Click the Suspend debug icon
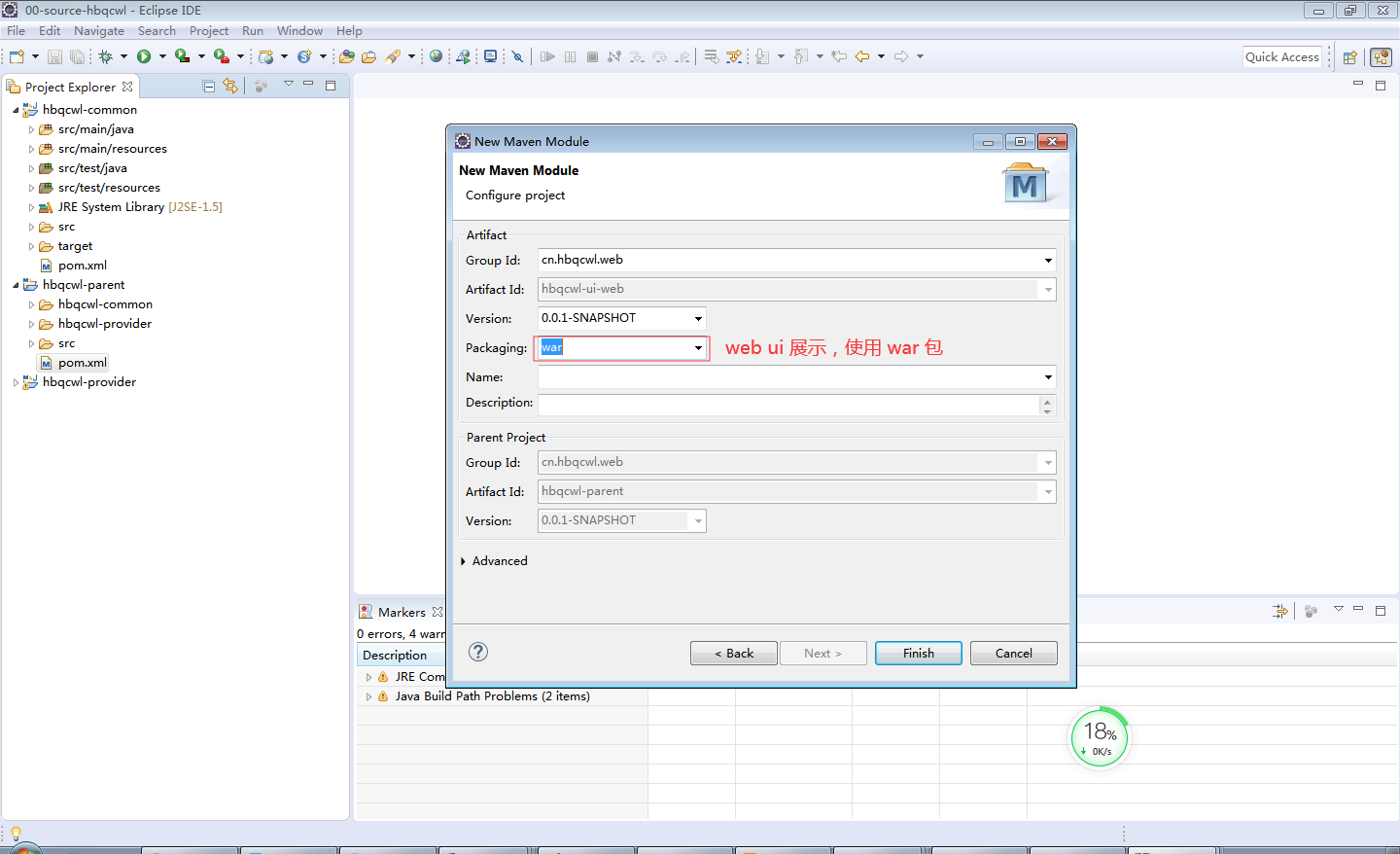 [x=570, y=56]
